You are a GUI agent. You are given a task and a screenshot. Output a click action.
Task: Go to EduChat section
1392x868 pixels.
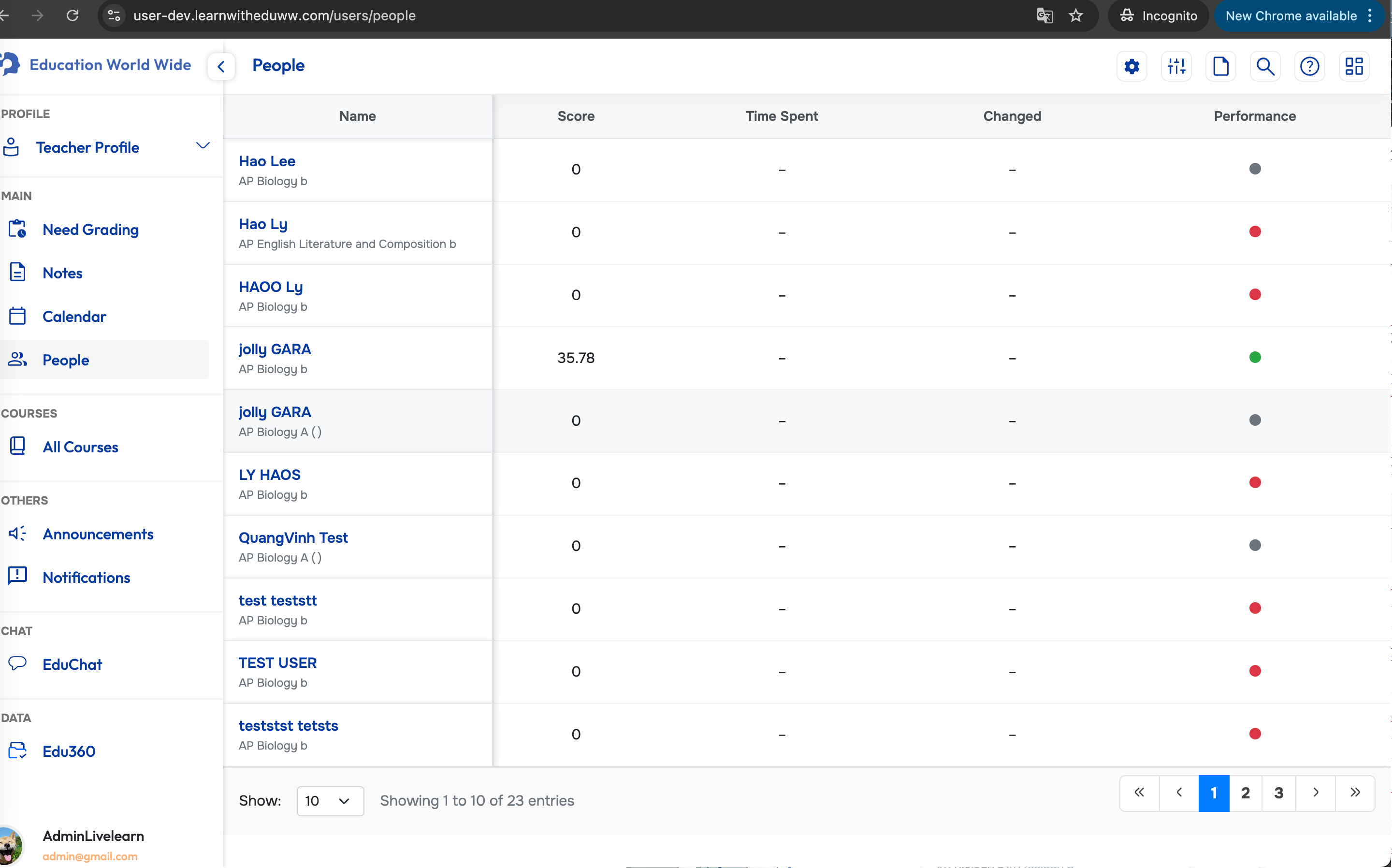click(72, 664)
